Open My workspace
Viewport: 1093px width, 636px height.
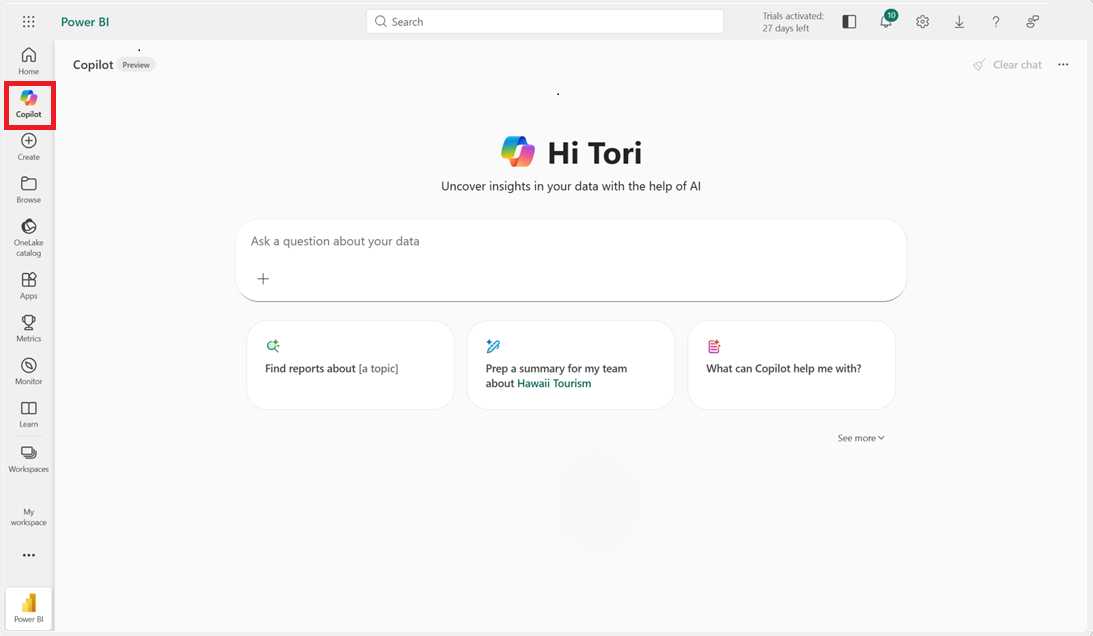tap(28, 516)
